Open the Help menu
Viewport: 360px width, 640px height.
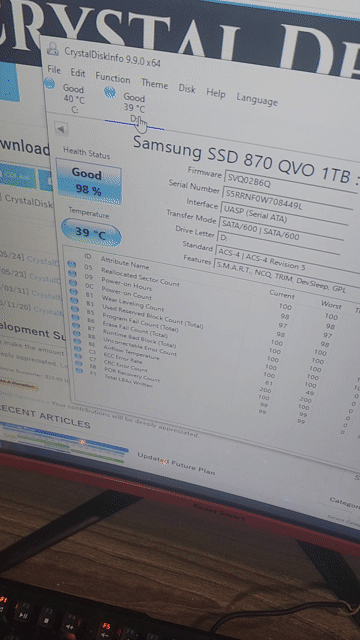click(216, 93)
